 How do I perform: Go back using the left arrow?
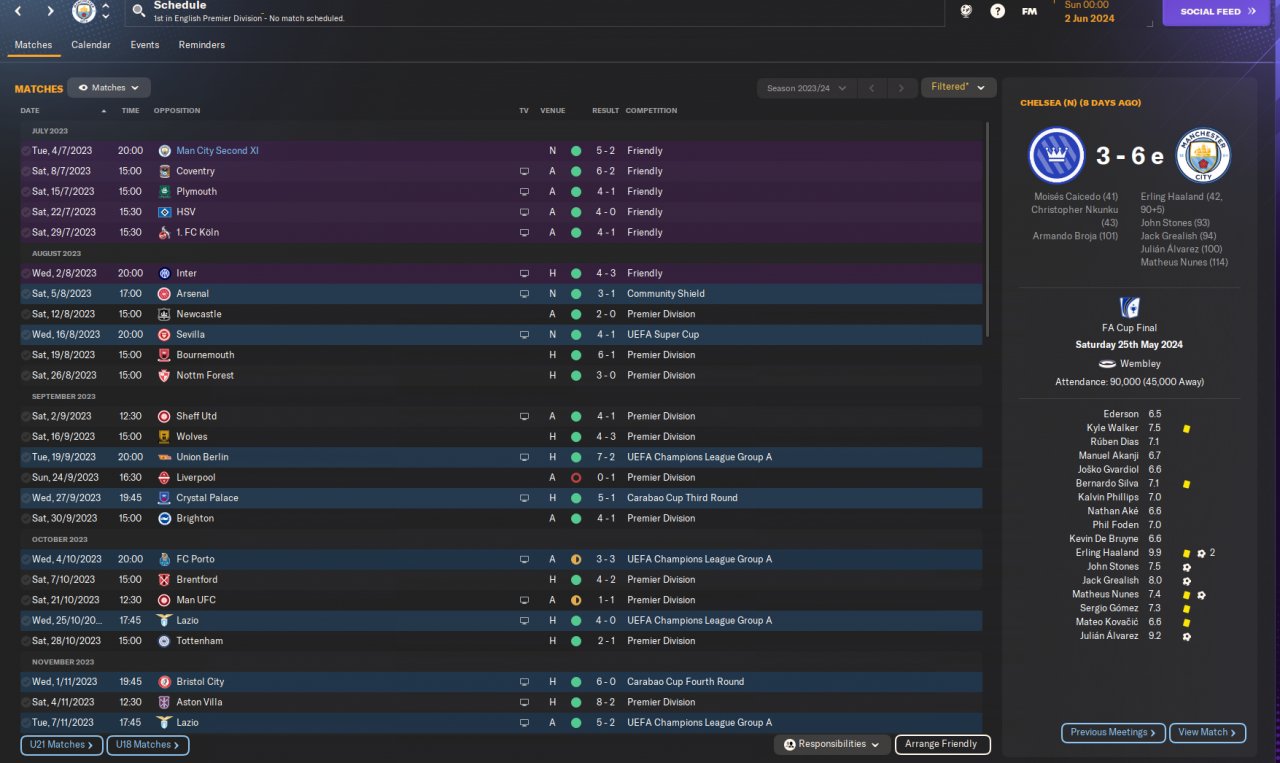tap(18, 11)
